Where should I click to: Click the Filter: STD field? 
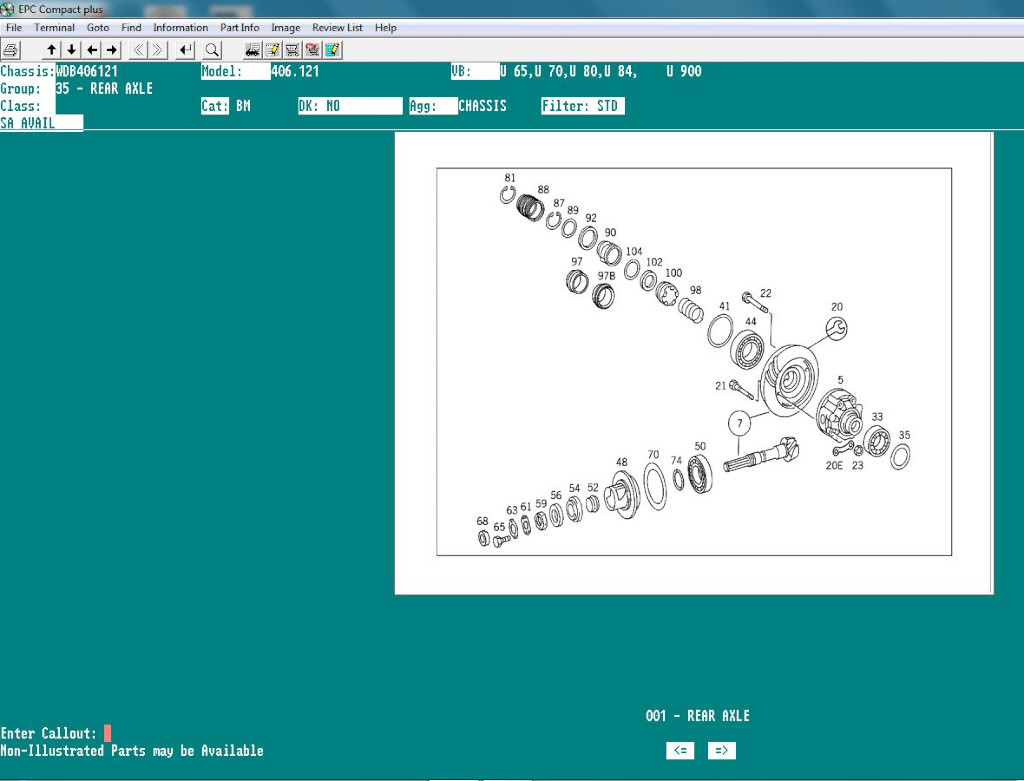point(583,106)
